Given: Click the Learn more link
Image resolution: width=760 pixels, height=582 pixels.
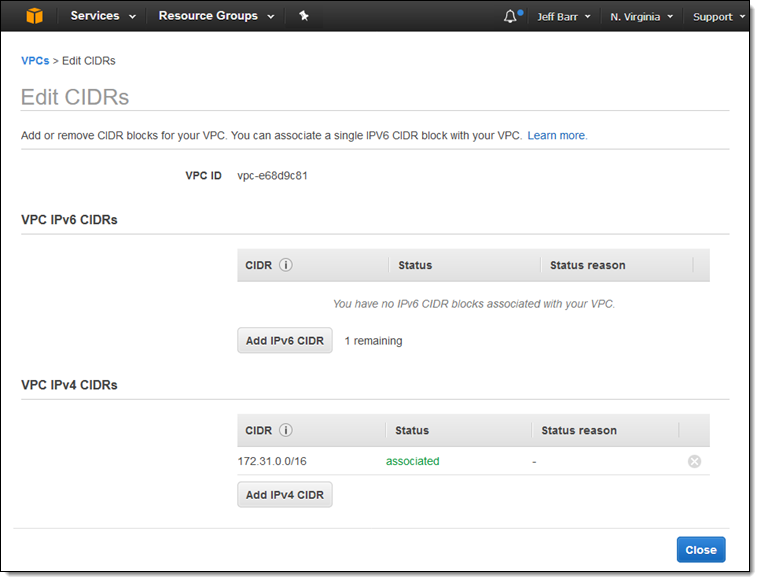Looking at the screenshot, I should click(x=557, y=136).
